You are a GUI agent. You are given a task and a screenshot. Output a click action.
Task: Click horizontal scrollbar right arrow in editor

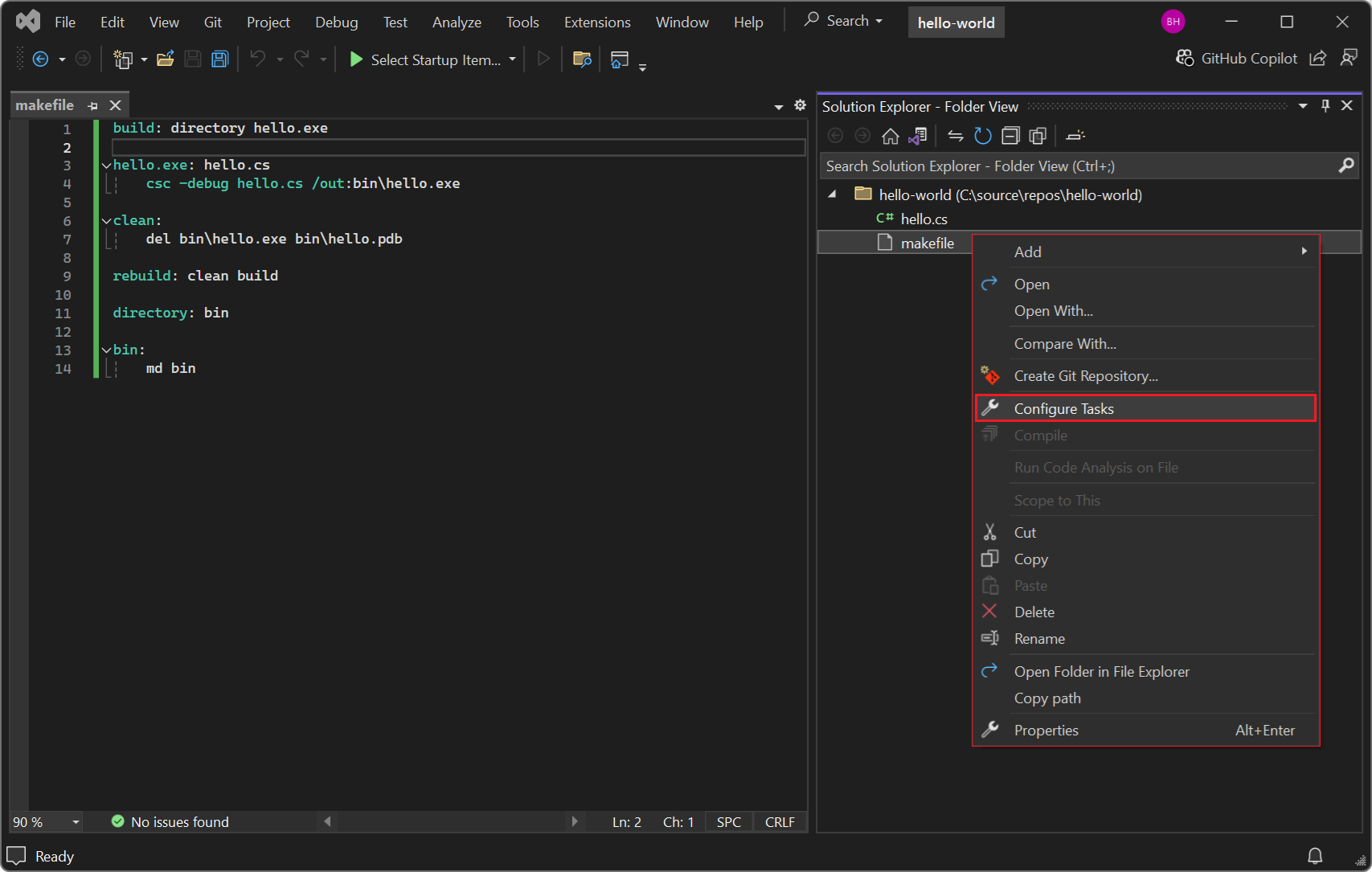pos(575,821)
